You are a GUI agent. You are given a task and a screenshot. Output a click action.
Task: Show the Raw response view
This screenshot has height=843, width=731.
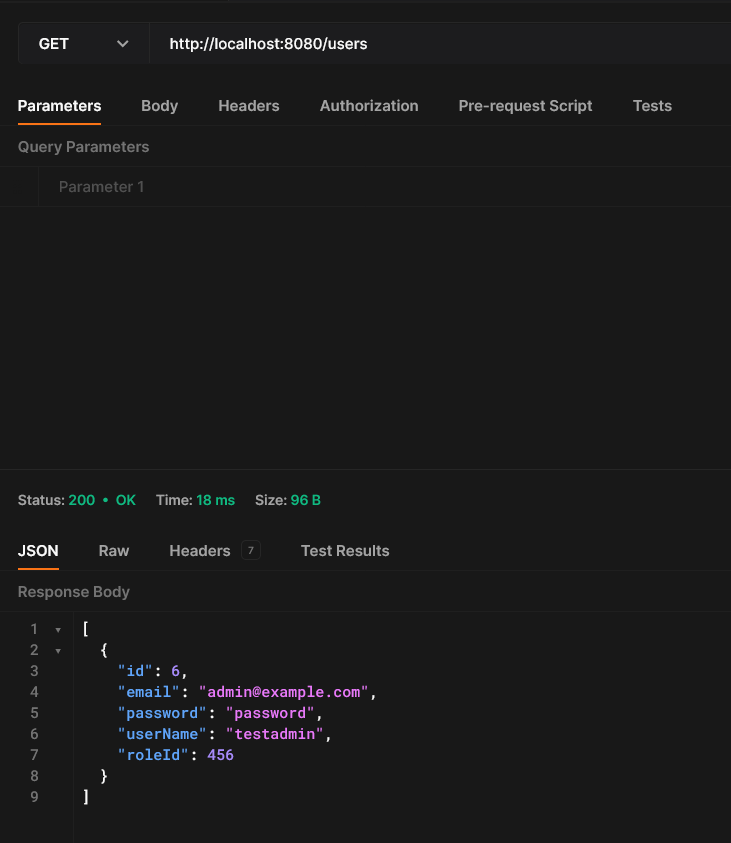(x=114, y=551)
